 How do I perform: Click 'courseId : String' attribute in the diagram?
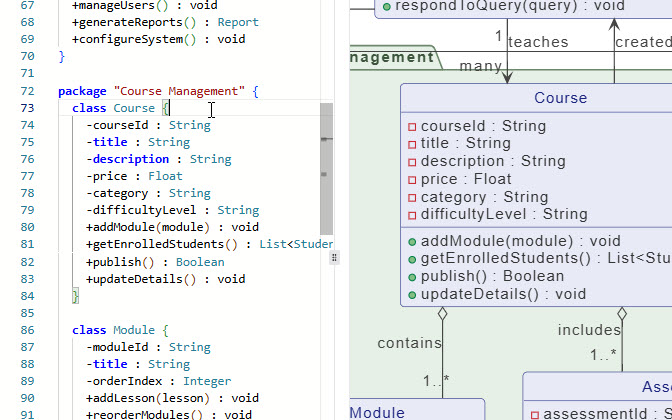(x=483, y=126)
